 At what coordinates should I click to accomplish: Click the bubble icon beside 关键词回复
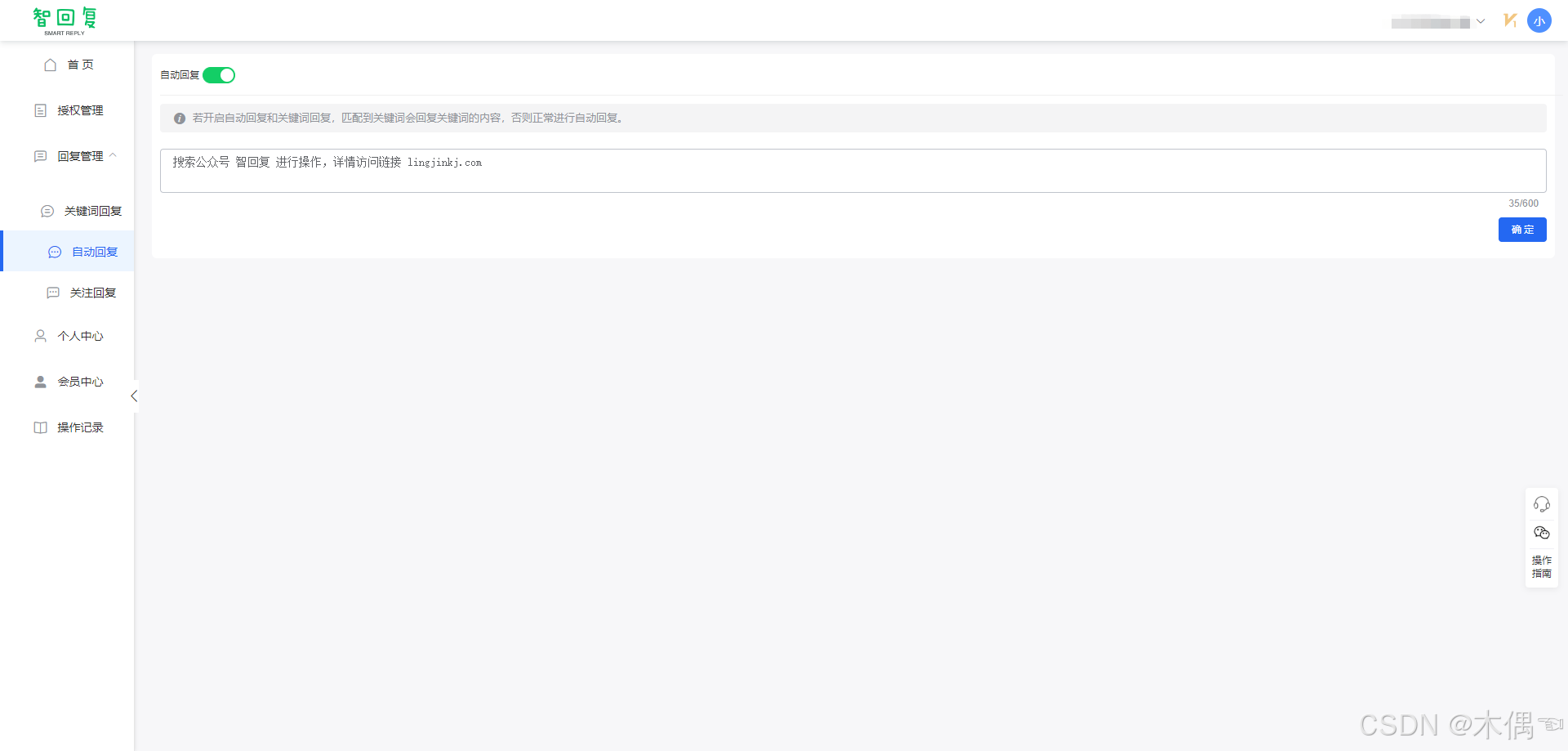[47, 211]
